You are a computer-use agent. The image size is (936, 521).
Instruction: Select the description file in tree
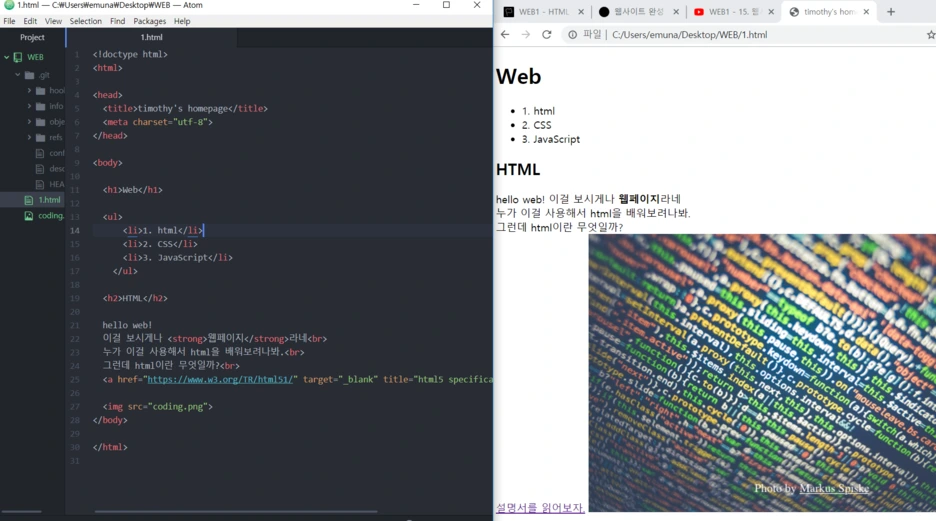point(57,168)
